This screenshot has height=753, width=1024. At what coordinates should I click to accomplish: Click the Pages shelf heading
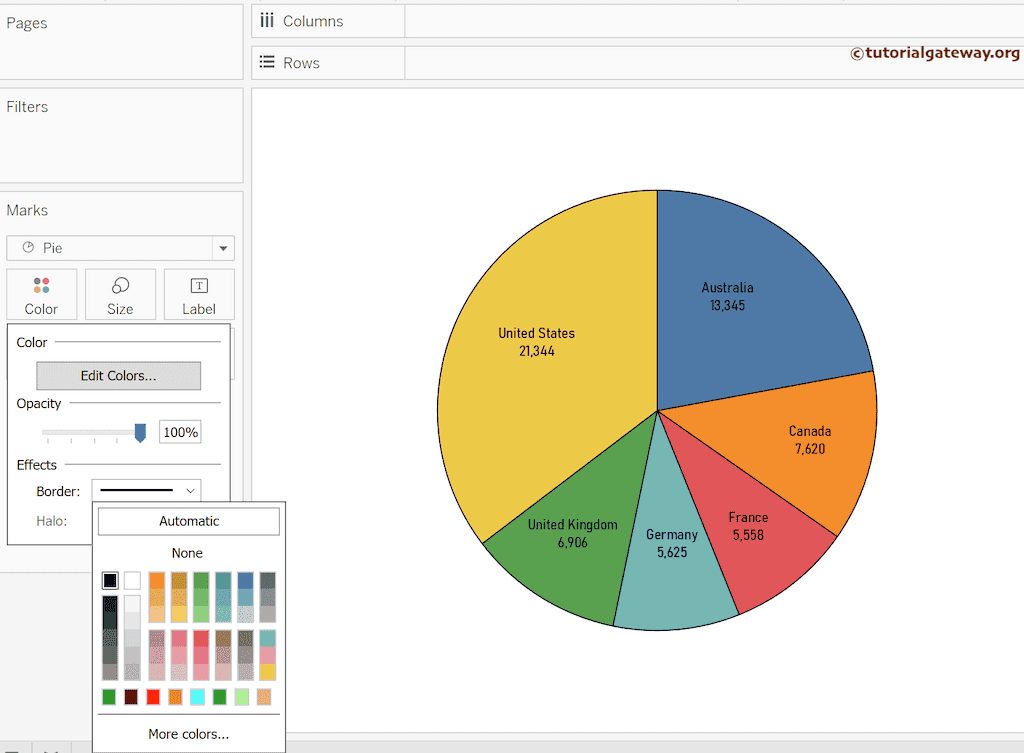27,23
